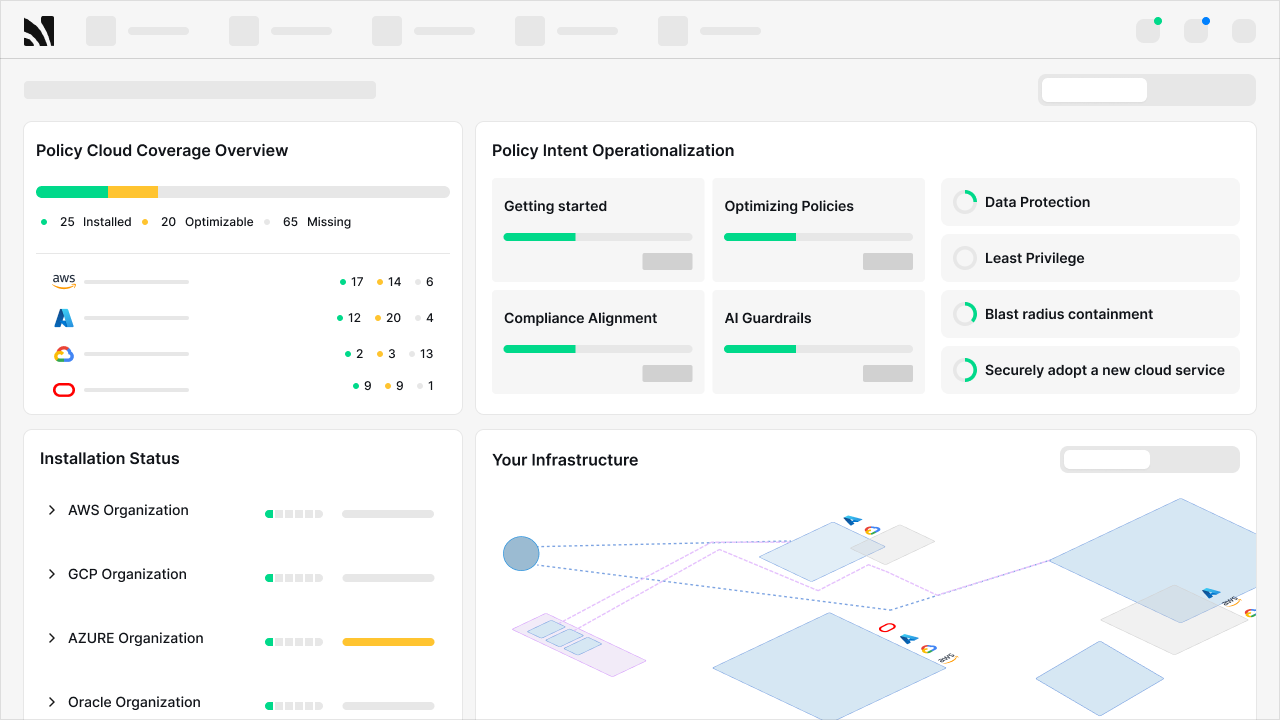The image size is (1280, 720).
Task: Open the header icon with blue dot
Action: click(1196, 31)
